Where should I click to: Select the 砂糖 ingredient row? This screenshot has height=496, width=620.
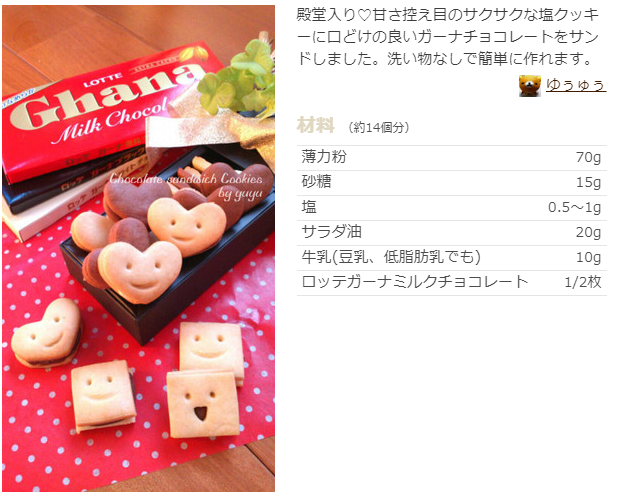452,182
